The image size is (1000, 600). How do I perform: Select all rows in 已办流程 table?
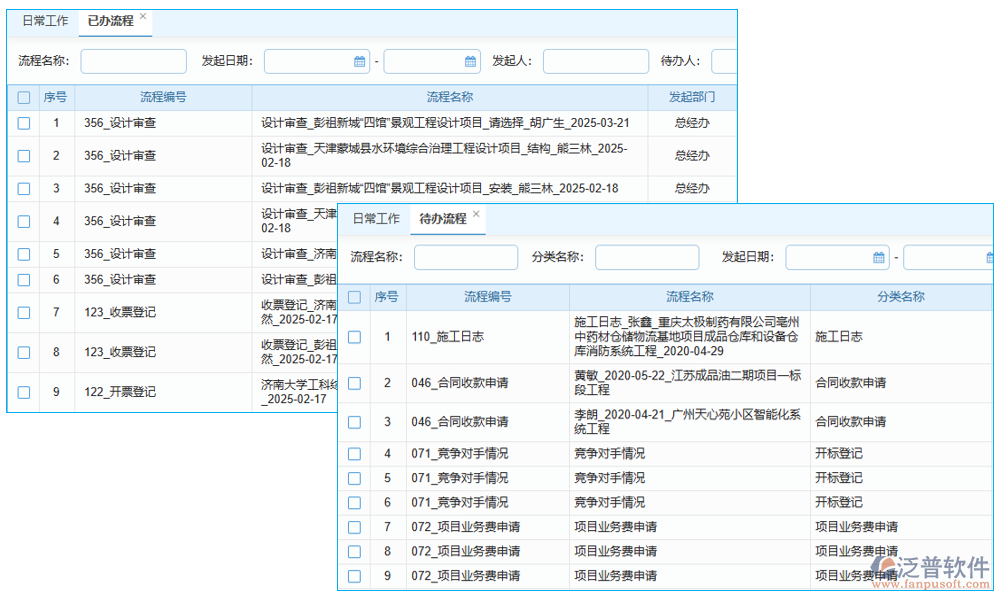coord(24,98)
